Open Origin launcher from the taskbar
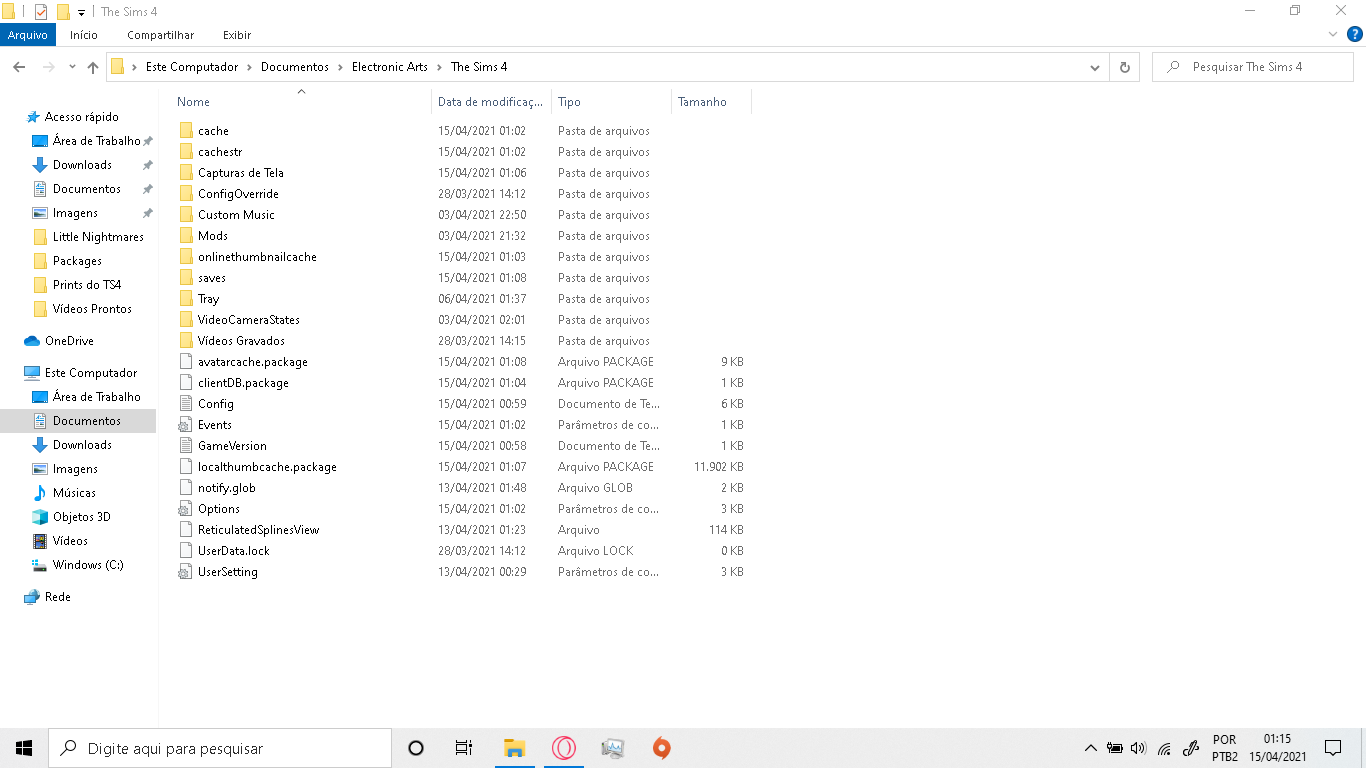 click(661, 748)
